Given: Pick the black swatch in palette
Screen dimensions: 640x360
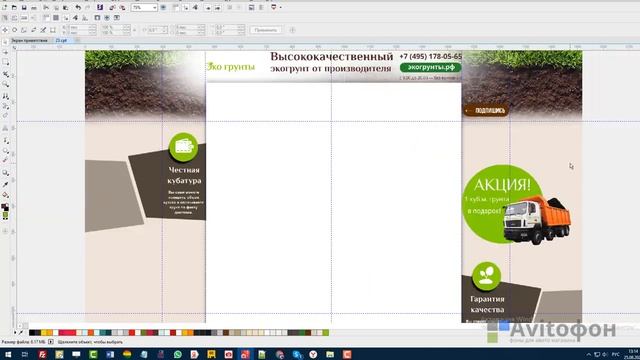Looking at the screenshot, I should click(x=32, y=333).
